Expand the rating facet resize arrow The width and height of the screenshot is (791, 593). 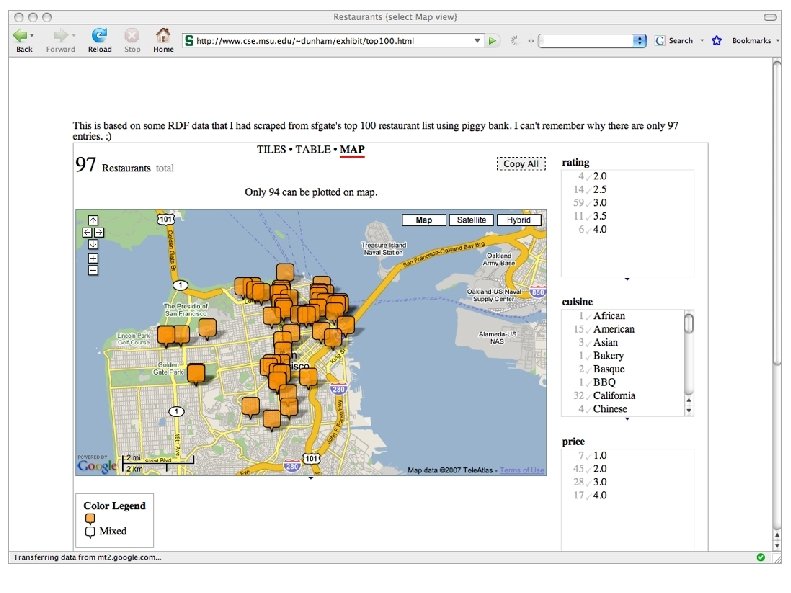tap(627, 279)
